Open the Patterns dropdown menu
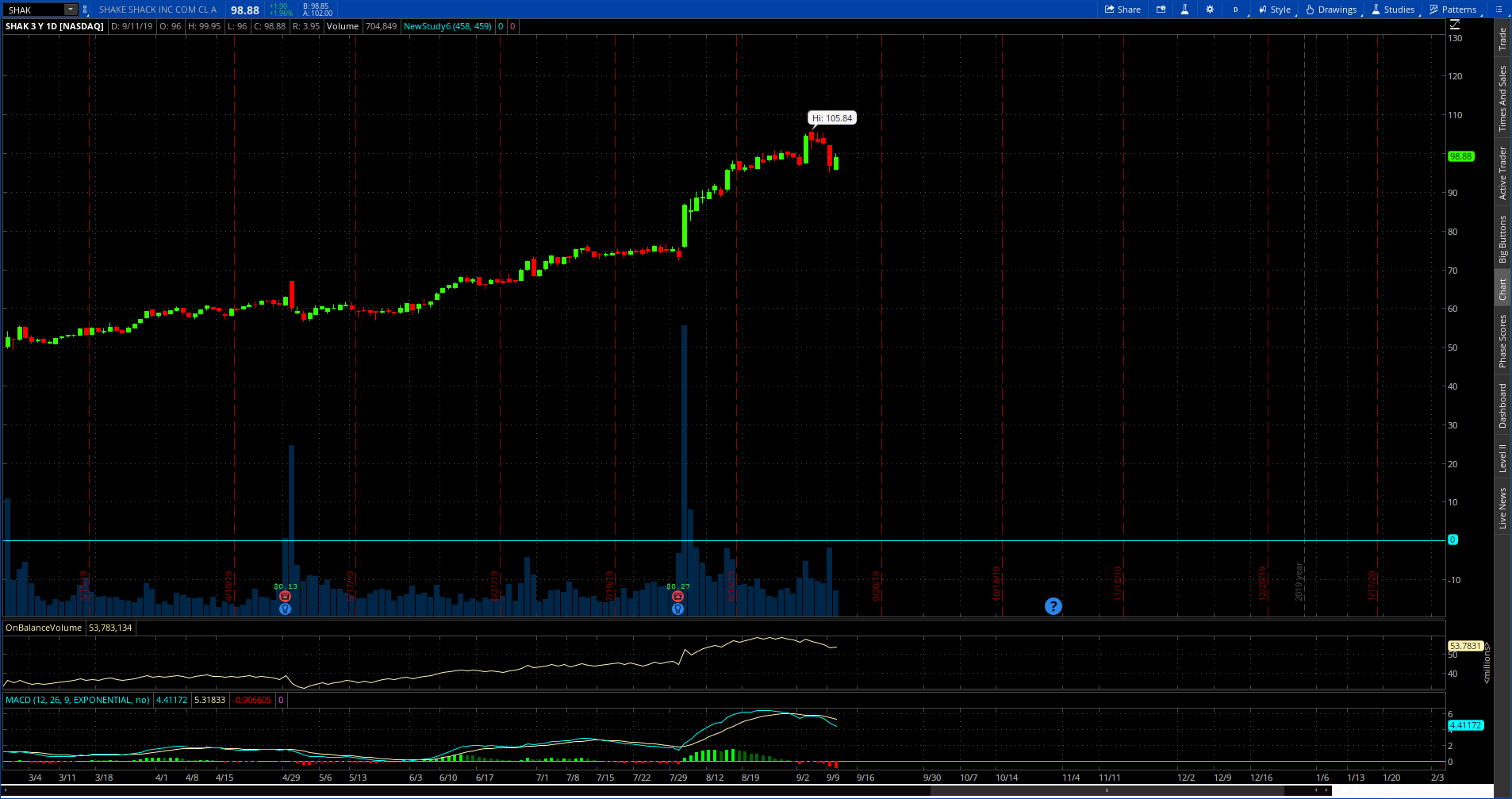Viewport: 1512px width, 799px height. 1453,10
